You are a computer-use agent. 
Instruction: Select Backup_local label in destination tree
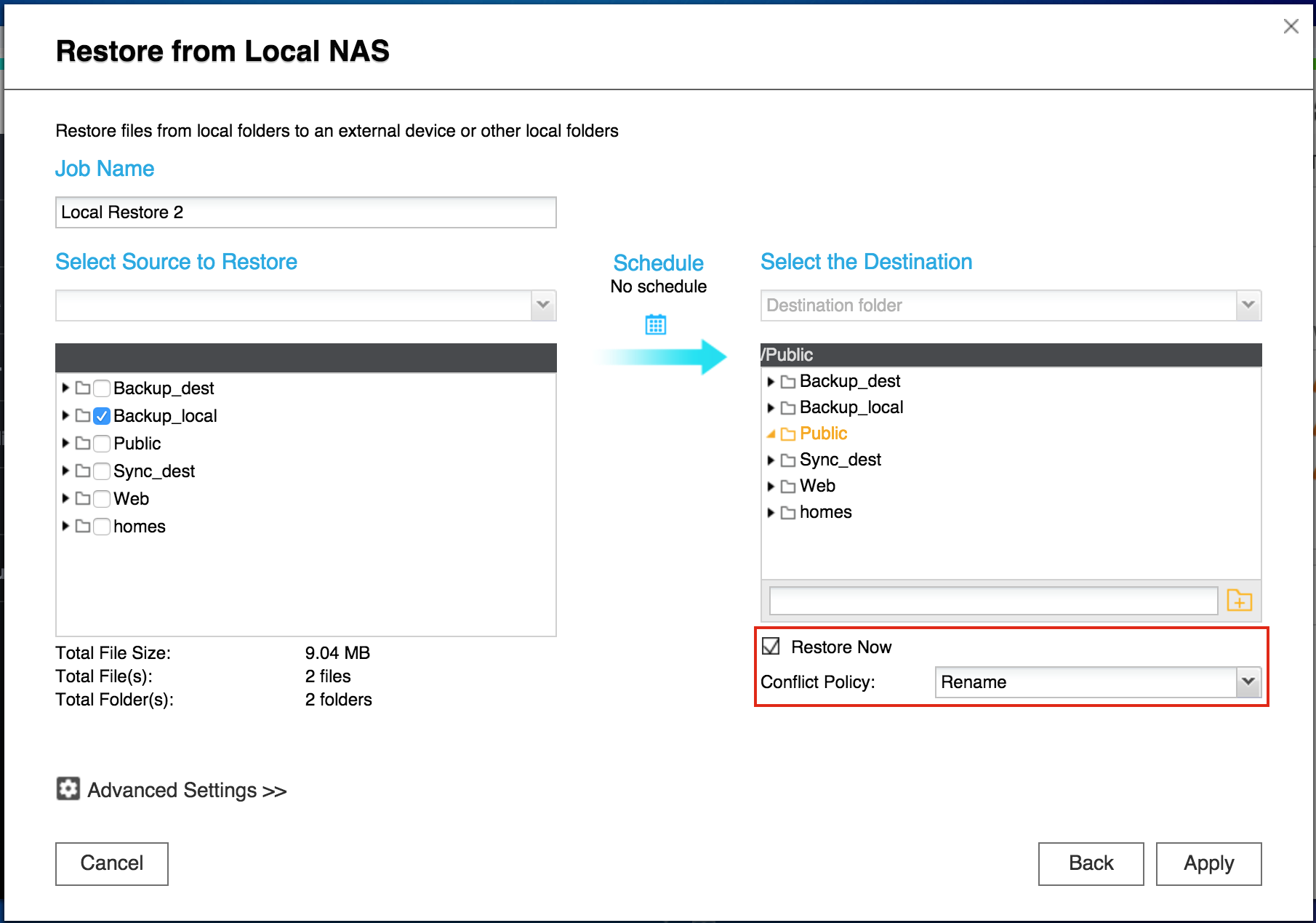coord(851,407)
